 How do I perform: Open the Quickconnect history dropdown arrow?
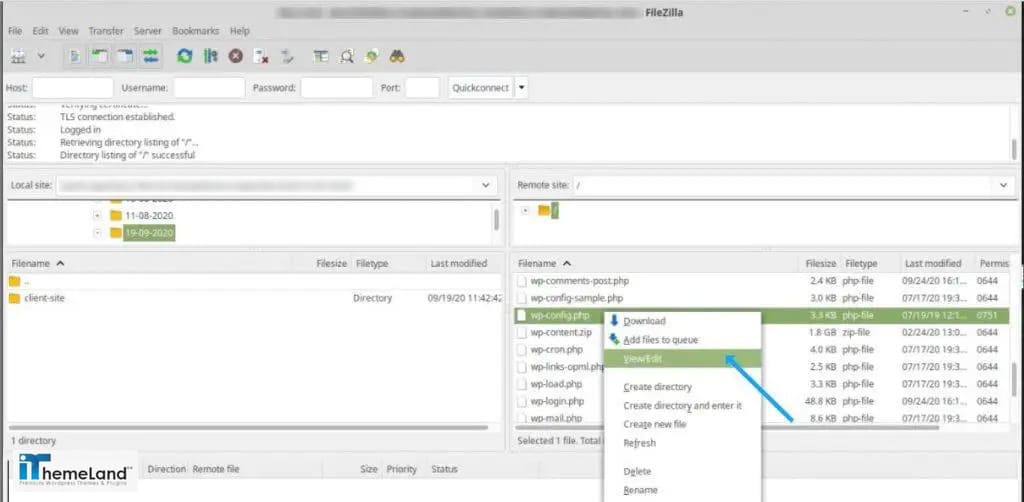[x=521, y=87]
